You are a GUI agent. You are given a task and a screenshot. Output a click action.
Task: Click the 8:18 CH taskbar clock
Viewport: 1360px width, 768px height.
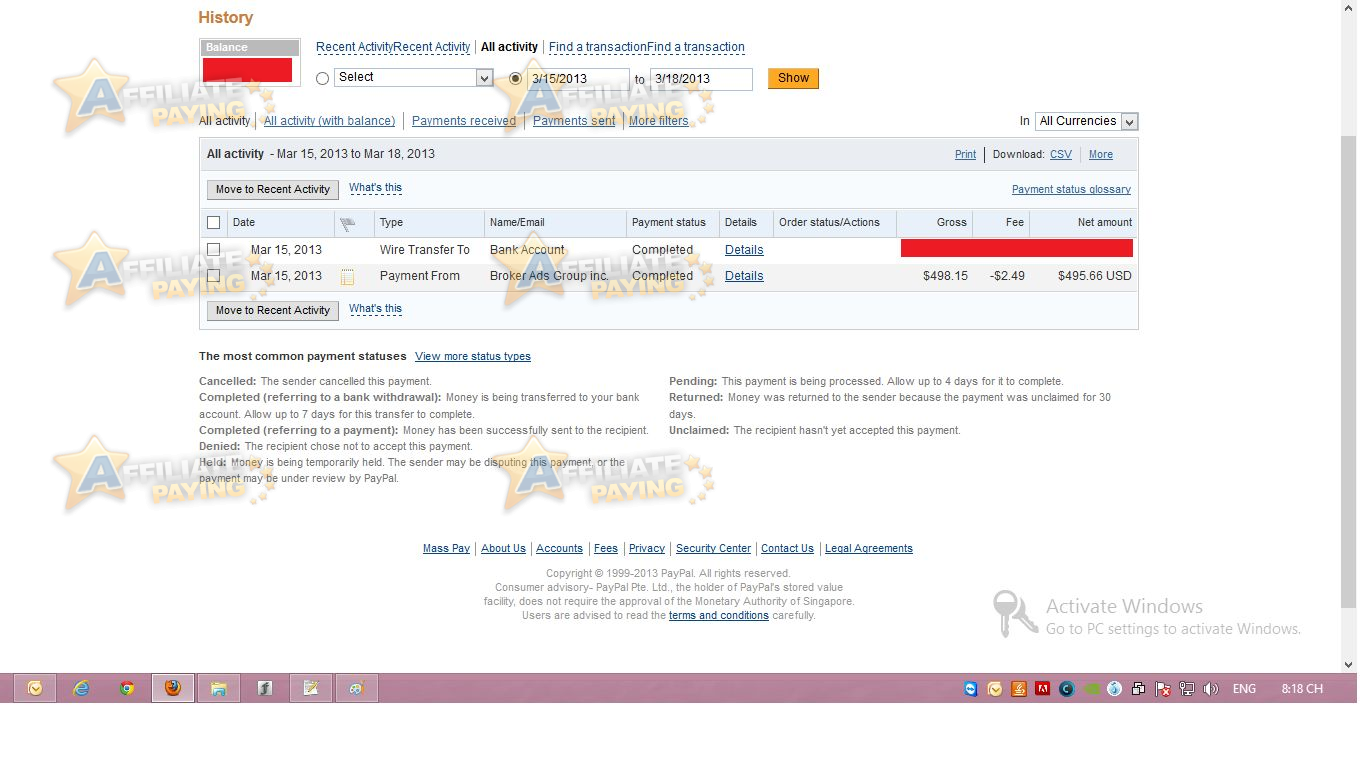(1301, 689)
